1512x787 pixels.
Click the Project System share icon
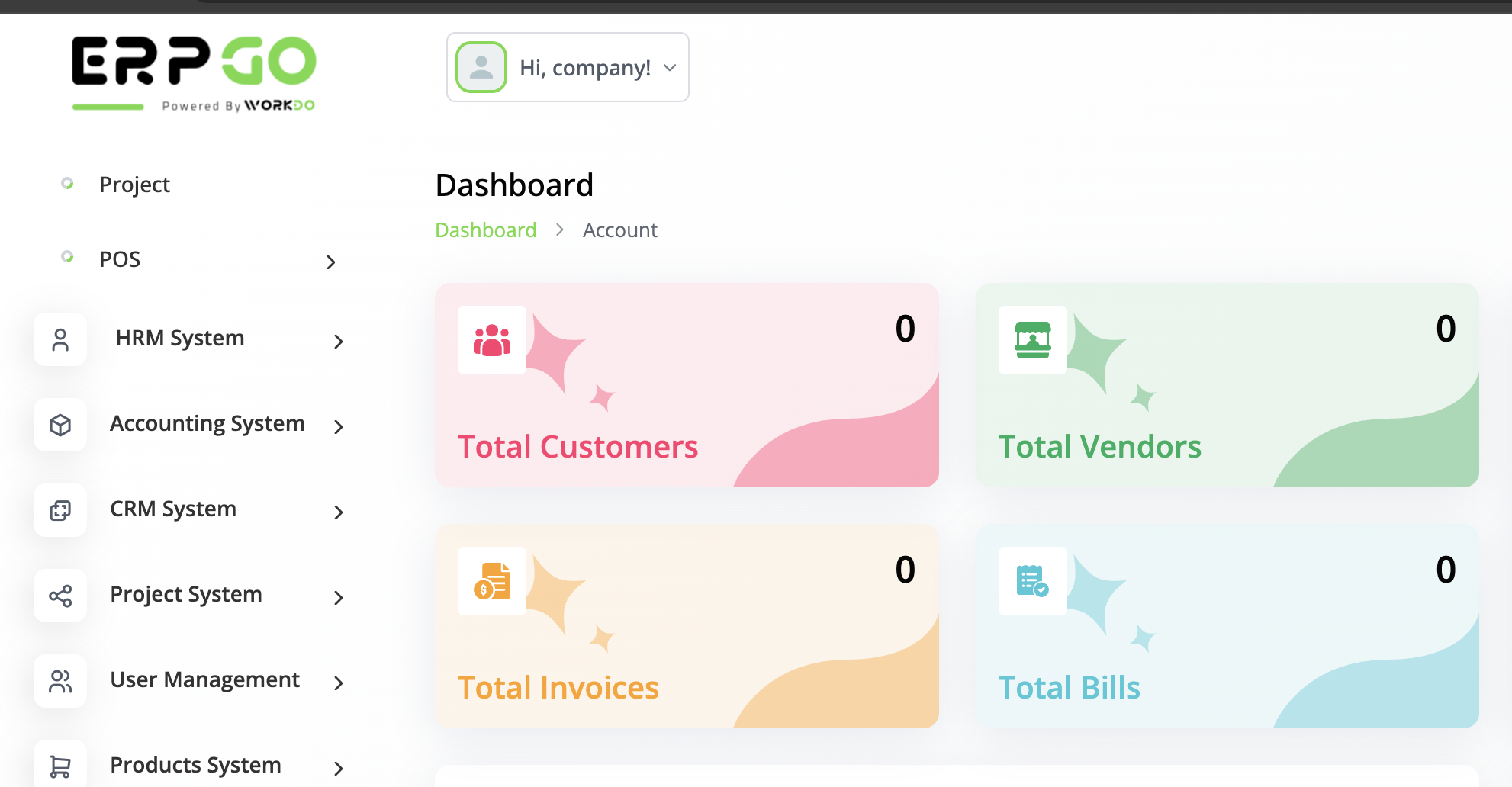tap(60, 596)
